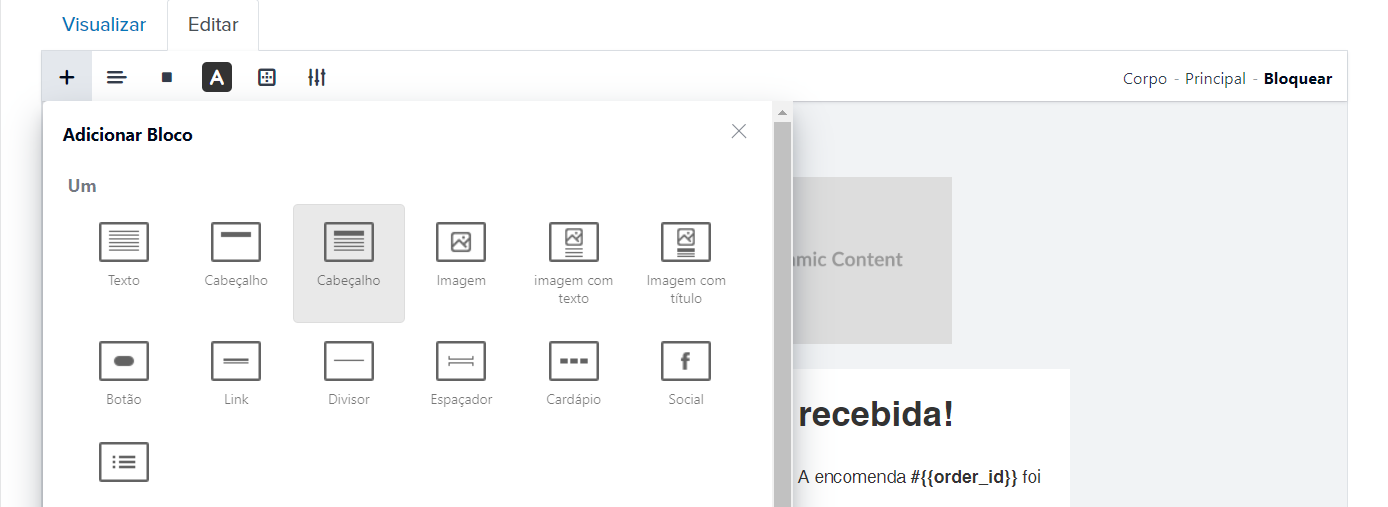Viewport: 1388px width, 507px height.
Task: Open the sliders settings icon
Action: point(317,77)
